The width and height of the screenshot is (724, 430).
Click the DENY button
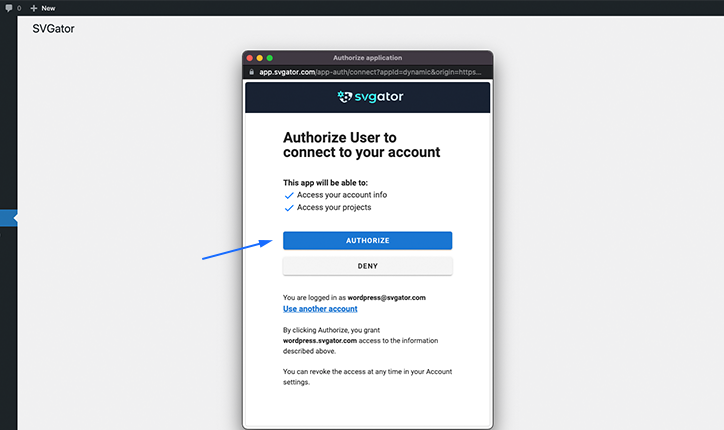click(x=368, y=266)
